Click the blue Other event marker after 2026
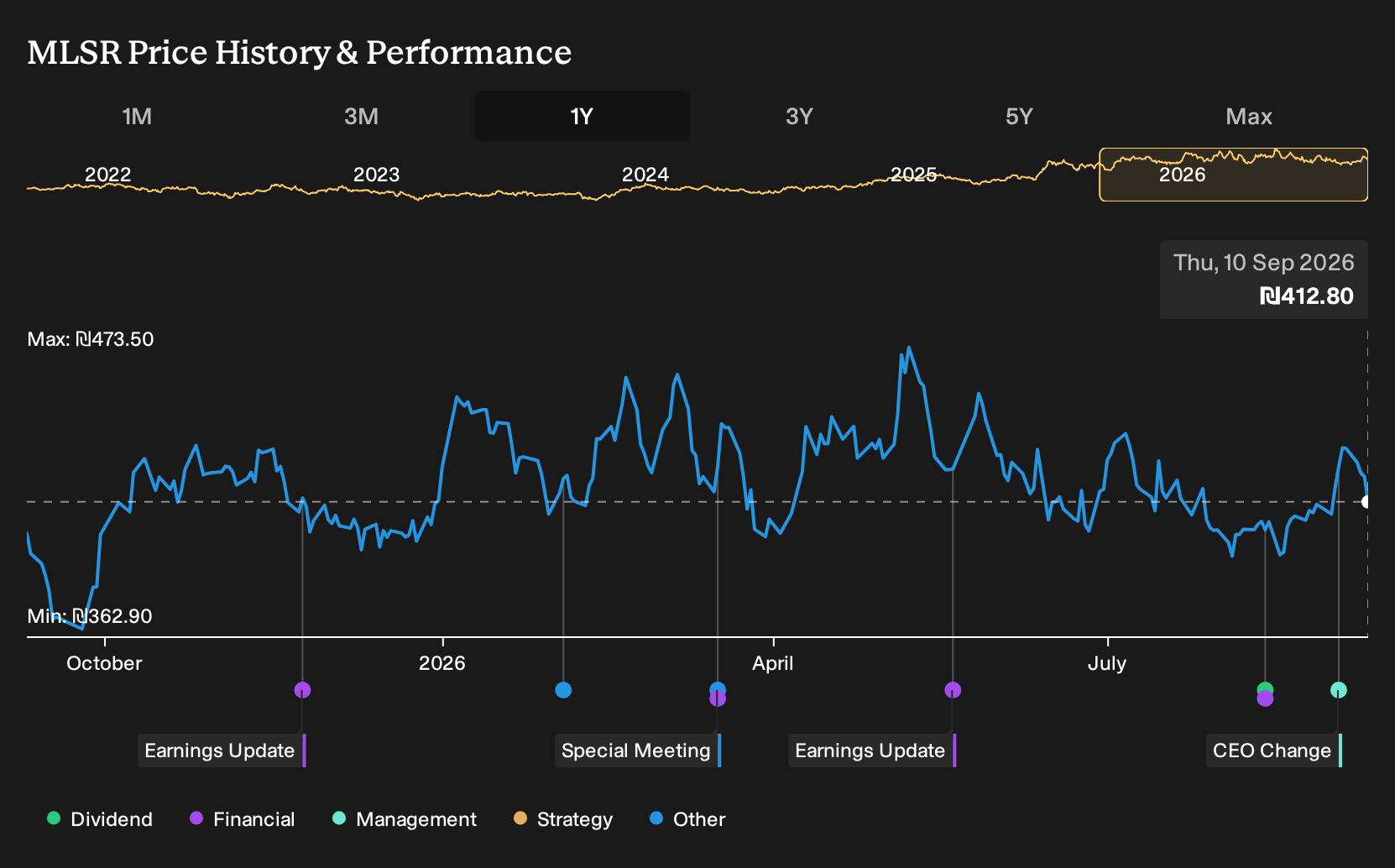 563,690
